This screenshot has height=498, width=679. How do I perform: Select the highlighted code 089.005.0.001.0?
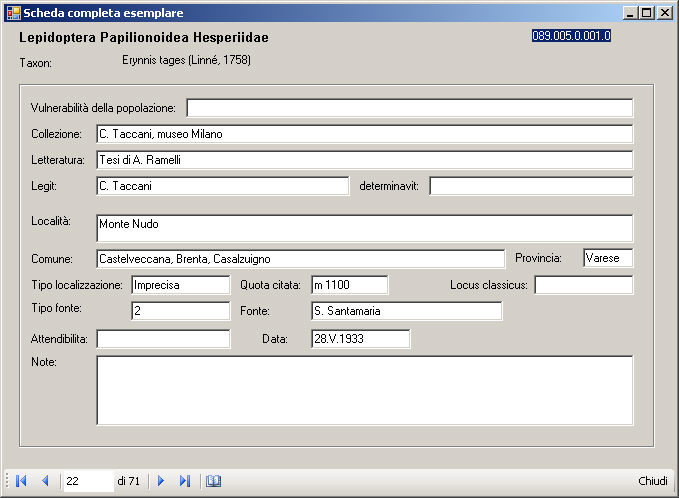click(571, 36)
